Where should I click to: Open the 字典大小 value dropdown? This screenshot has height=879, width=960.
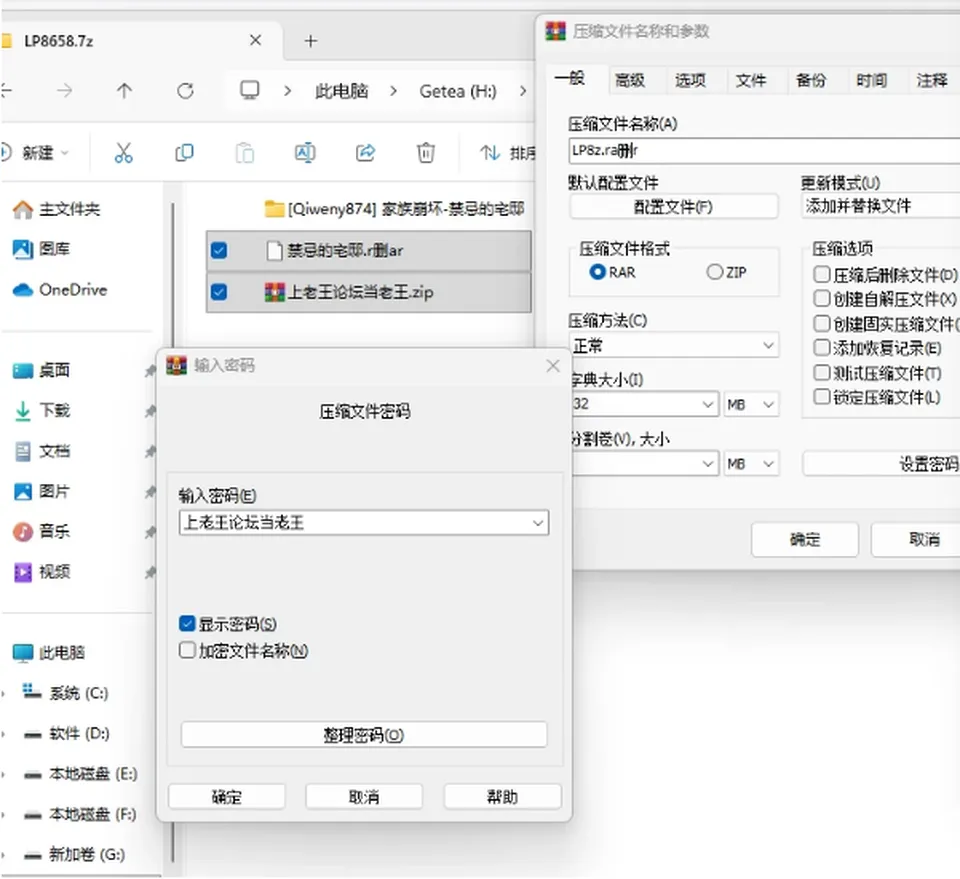point(708,404)
